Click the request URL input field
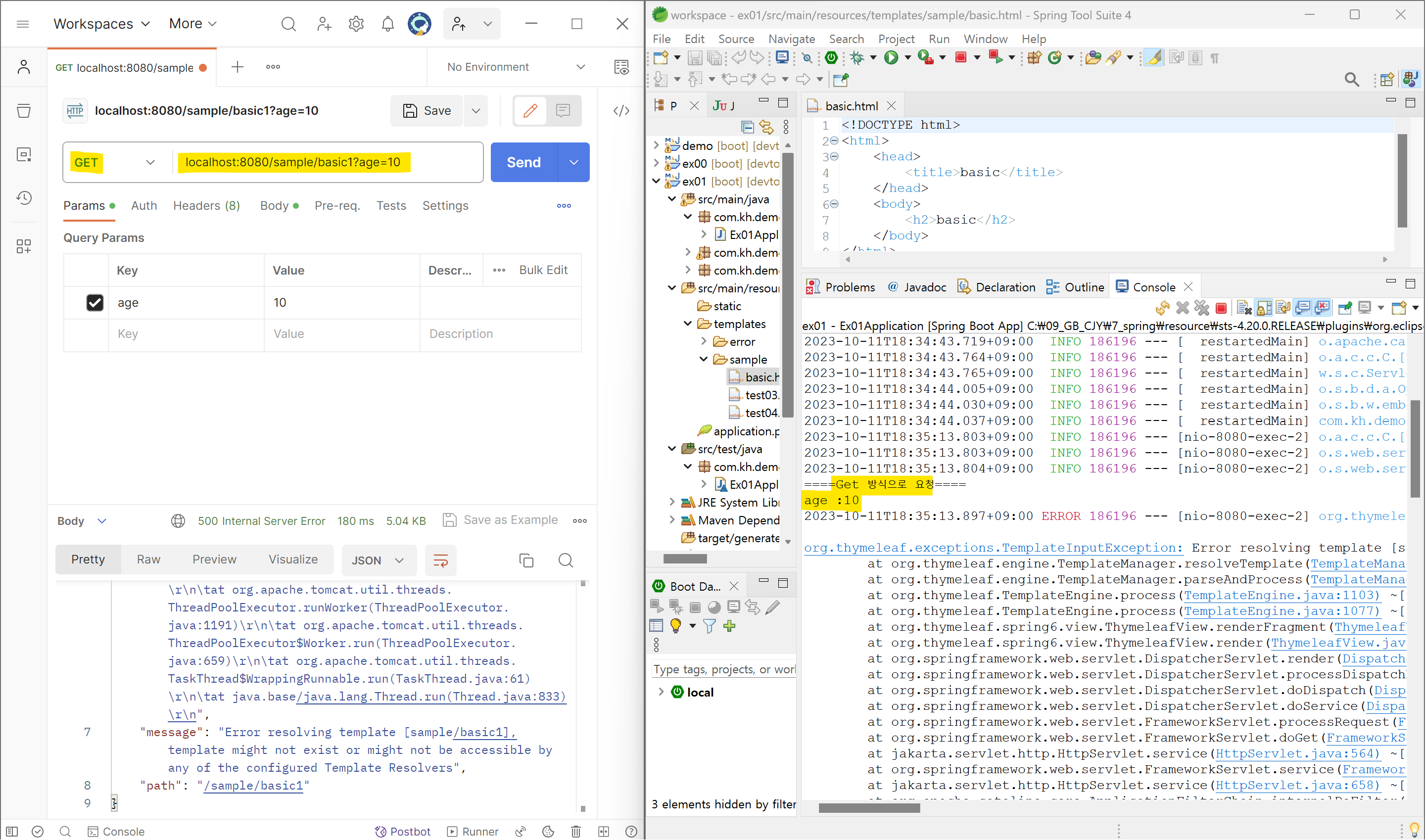The image size is (1425, 840). click(x=329, y=162)
